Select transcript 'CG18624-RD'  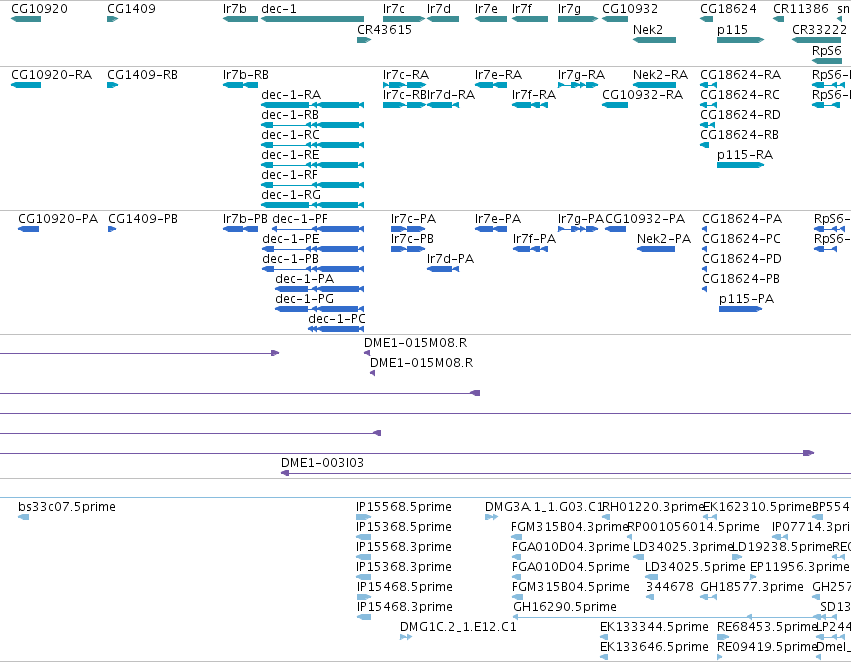click(741, 115)
